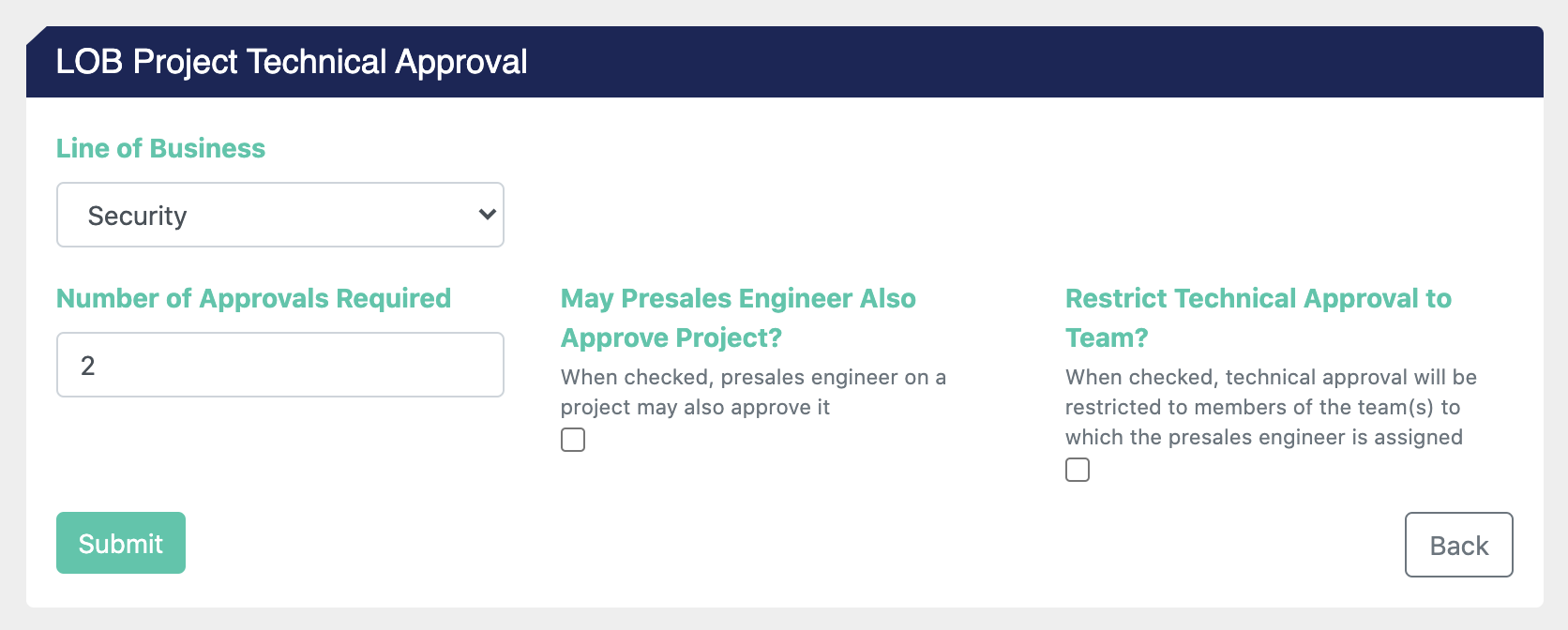Screen dimensions: 1568x630
Task: Click empty area of dark navy header bar
Action: (x=1032, y=62)
